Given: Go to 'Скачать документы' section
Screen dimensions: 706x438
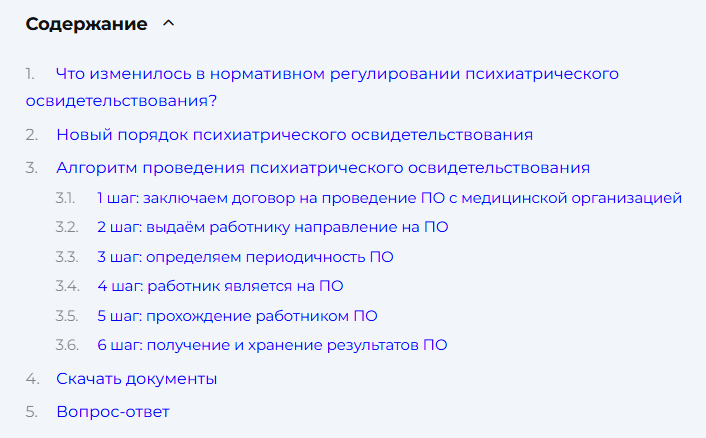Looking at the screenshot, I should (137, 379).
